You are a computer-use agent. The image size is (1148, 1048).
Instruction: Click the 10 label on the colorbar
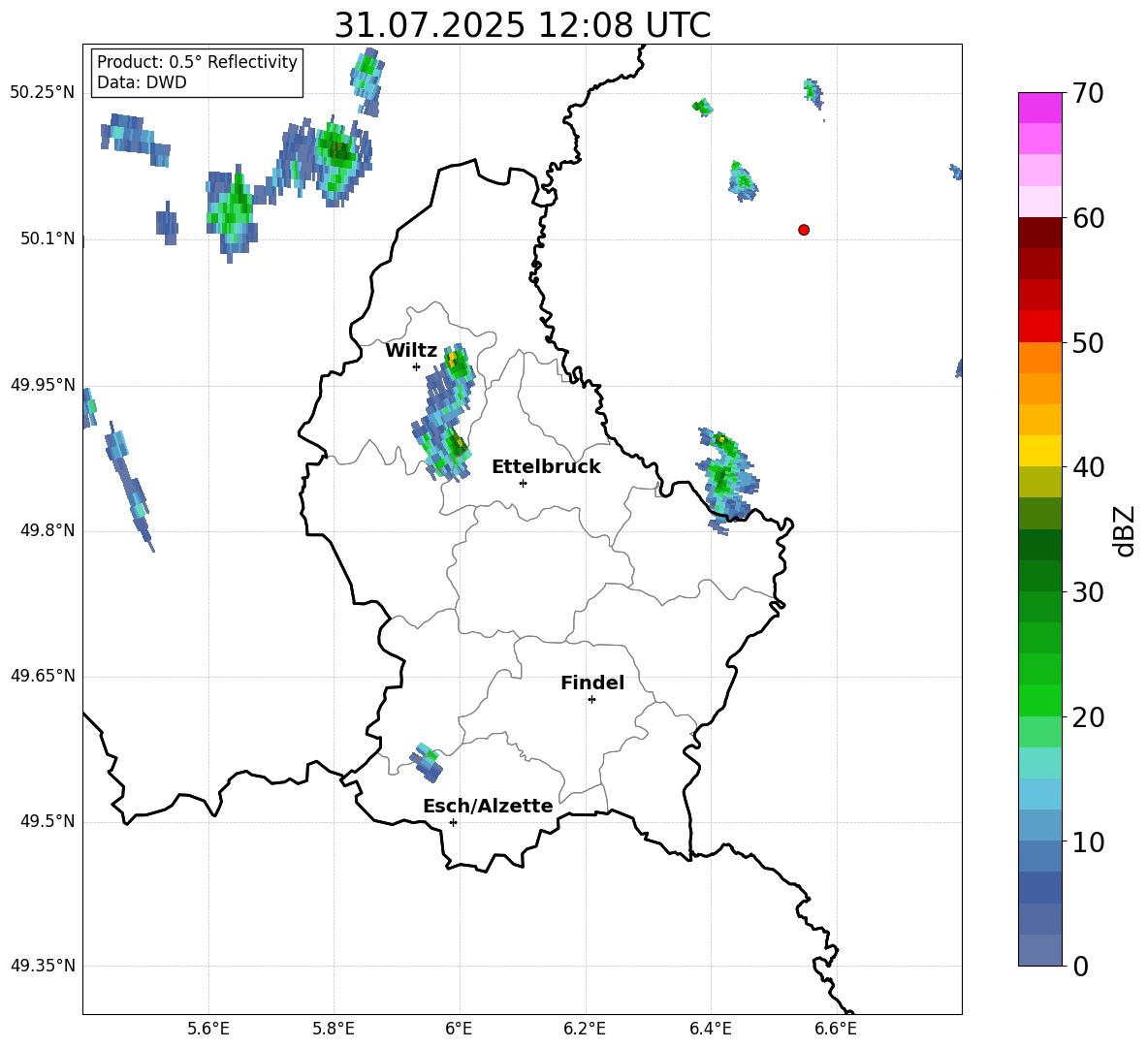coord(1088,842)
